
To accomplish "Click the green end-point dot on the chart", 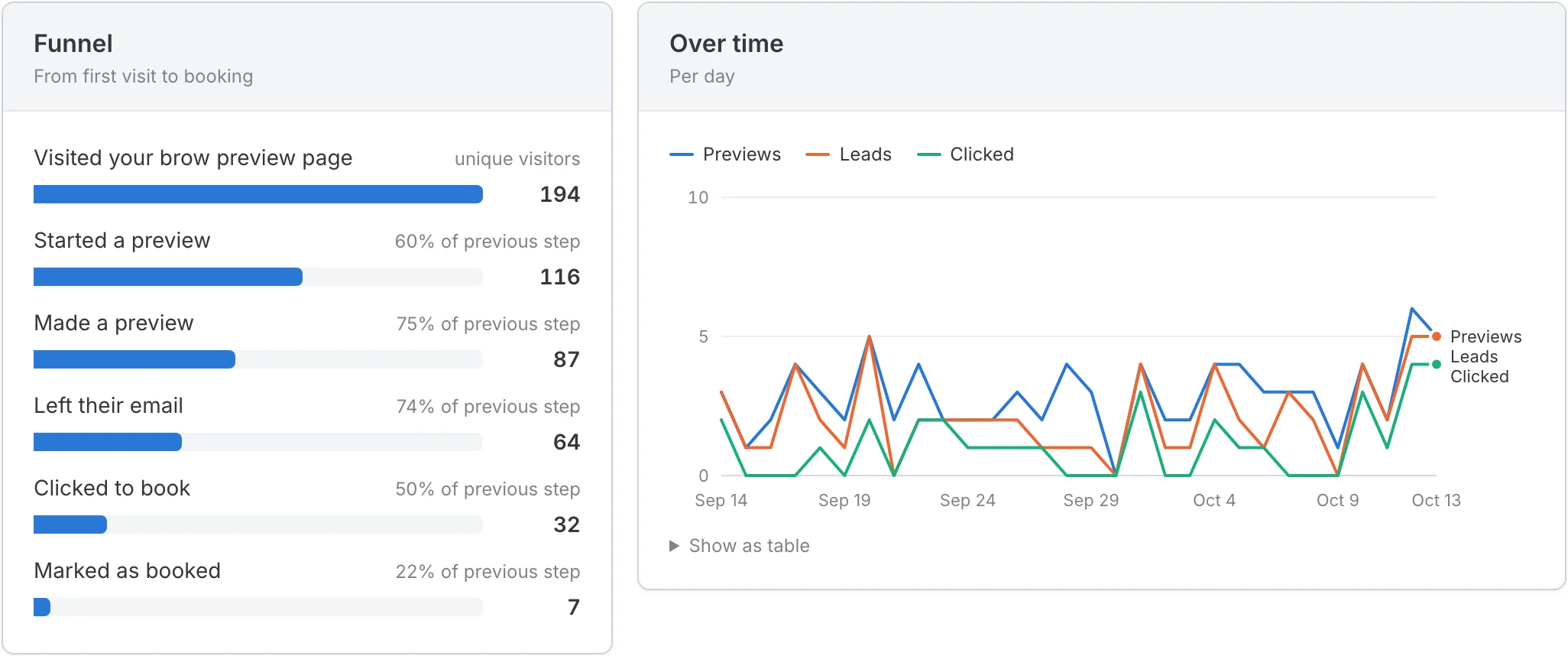I will pyautogui.click(x=1437, y=365).
